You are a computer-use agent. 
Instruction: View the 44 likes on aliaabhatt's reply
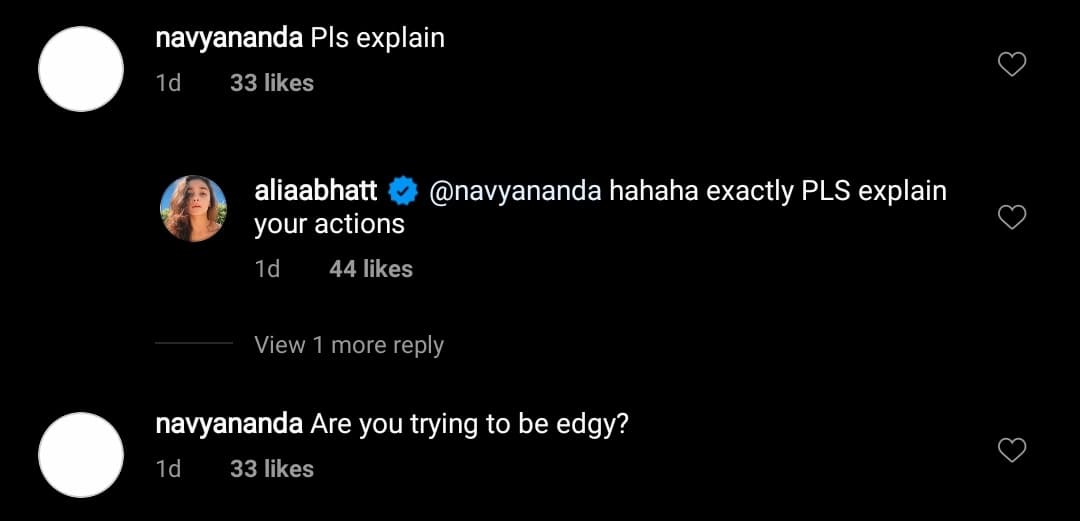click(371, 268)
